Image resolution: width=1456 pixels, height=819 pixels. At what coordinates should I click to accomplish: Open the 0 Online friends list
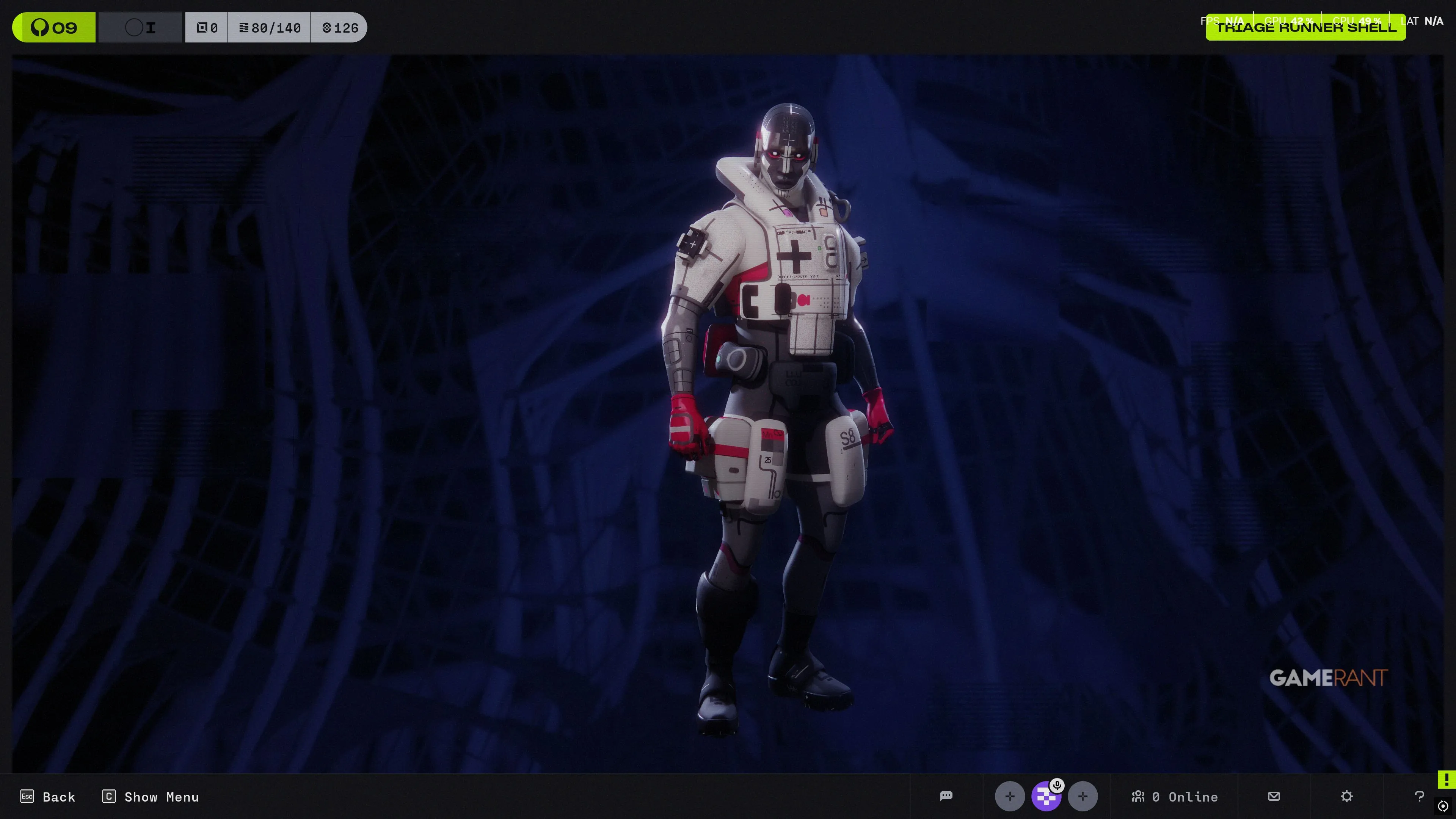point(1175,796)
